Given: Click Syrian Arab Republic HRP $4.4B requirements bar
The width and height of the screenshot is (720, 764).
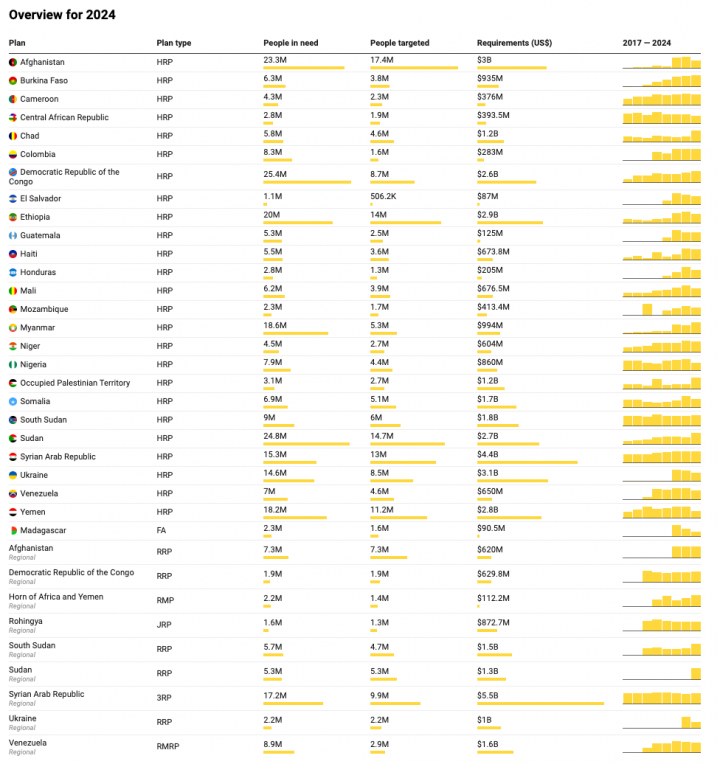Looking at the screenshot, I should pyautogui.click(x=527, y=462).
